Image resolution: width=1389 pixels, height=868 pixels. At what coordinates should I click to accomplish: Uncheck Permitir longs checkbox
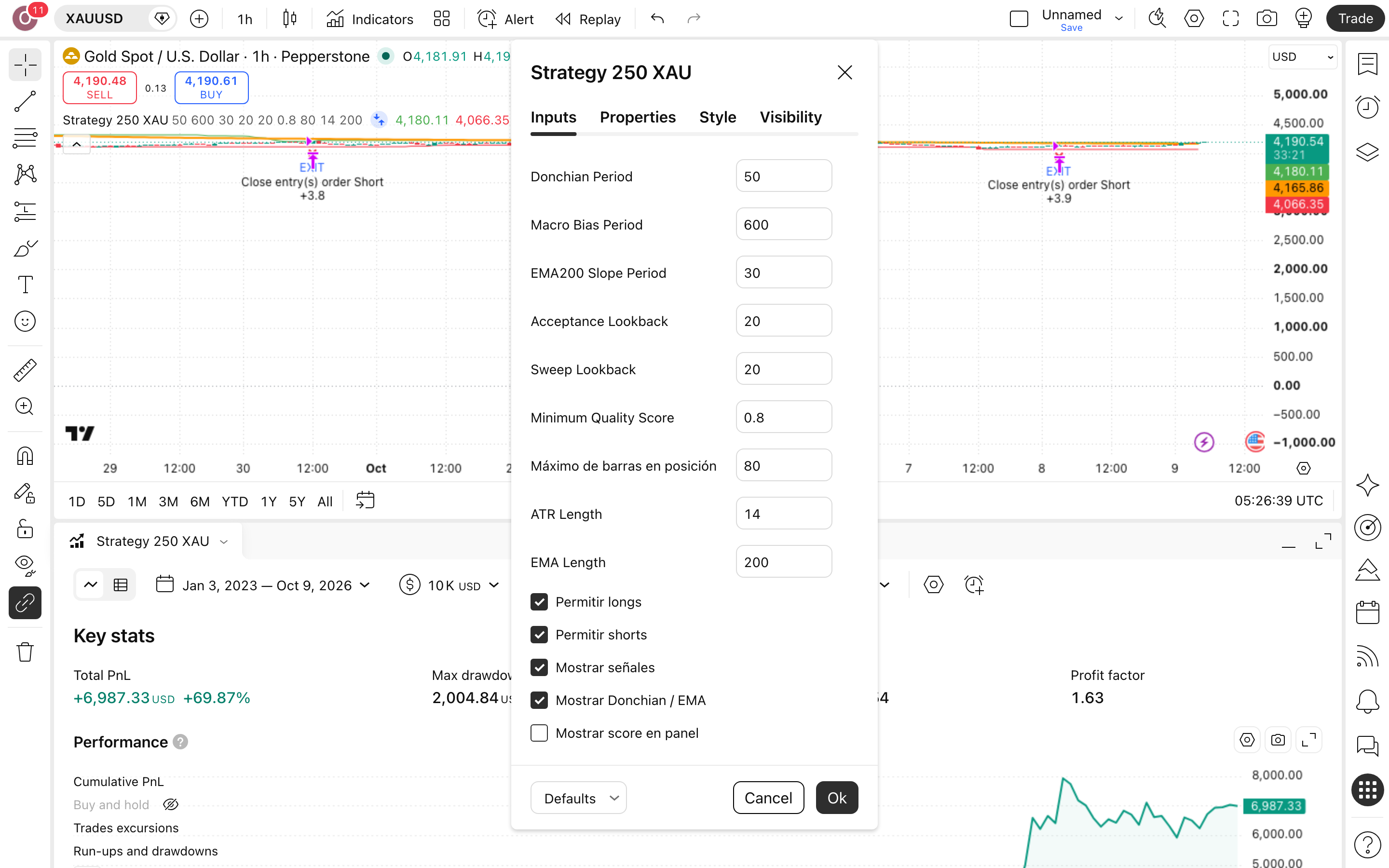(539, 602)
